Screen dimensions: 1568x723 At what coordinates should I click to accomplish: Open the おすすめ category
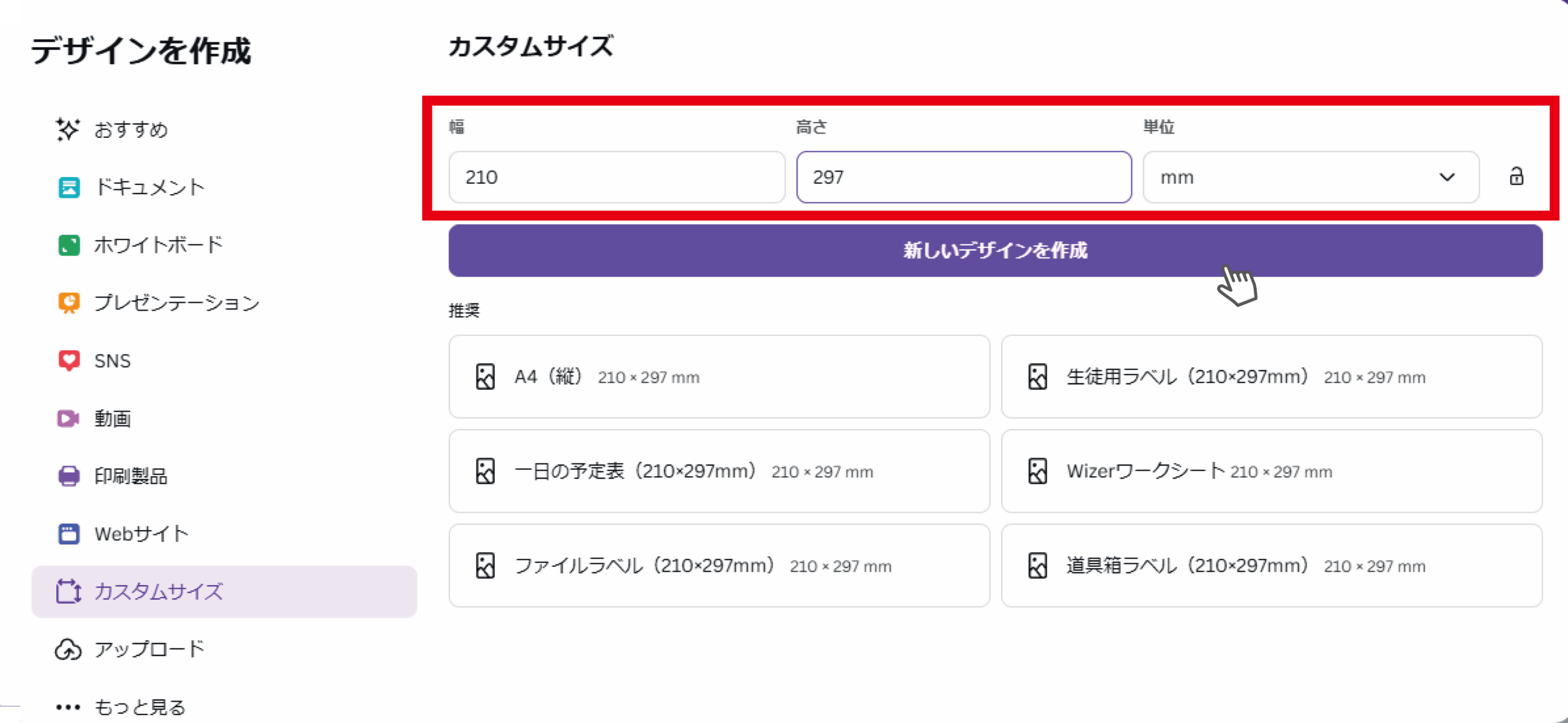[x=224, y=129]
